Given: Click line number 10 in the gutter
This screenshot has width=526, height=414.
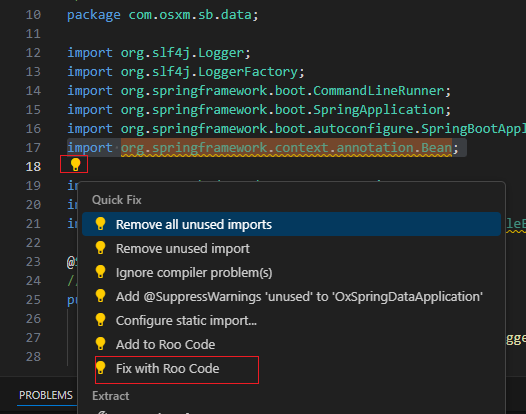Looking at the screenshot, I should click(33, 15).
